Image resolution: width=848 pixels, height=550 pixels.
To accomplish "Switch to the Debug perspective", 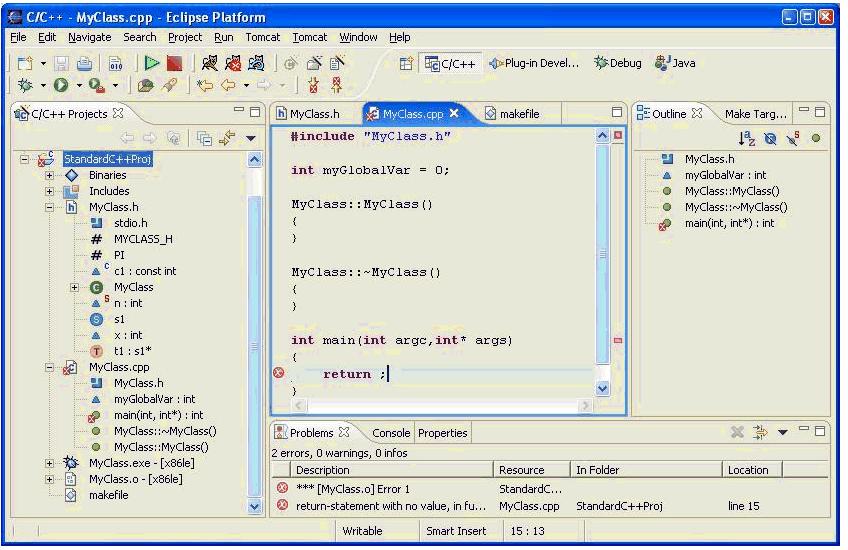I will tap(618, 63).
